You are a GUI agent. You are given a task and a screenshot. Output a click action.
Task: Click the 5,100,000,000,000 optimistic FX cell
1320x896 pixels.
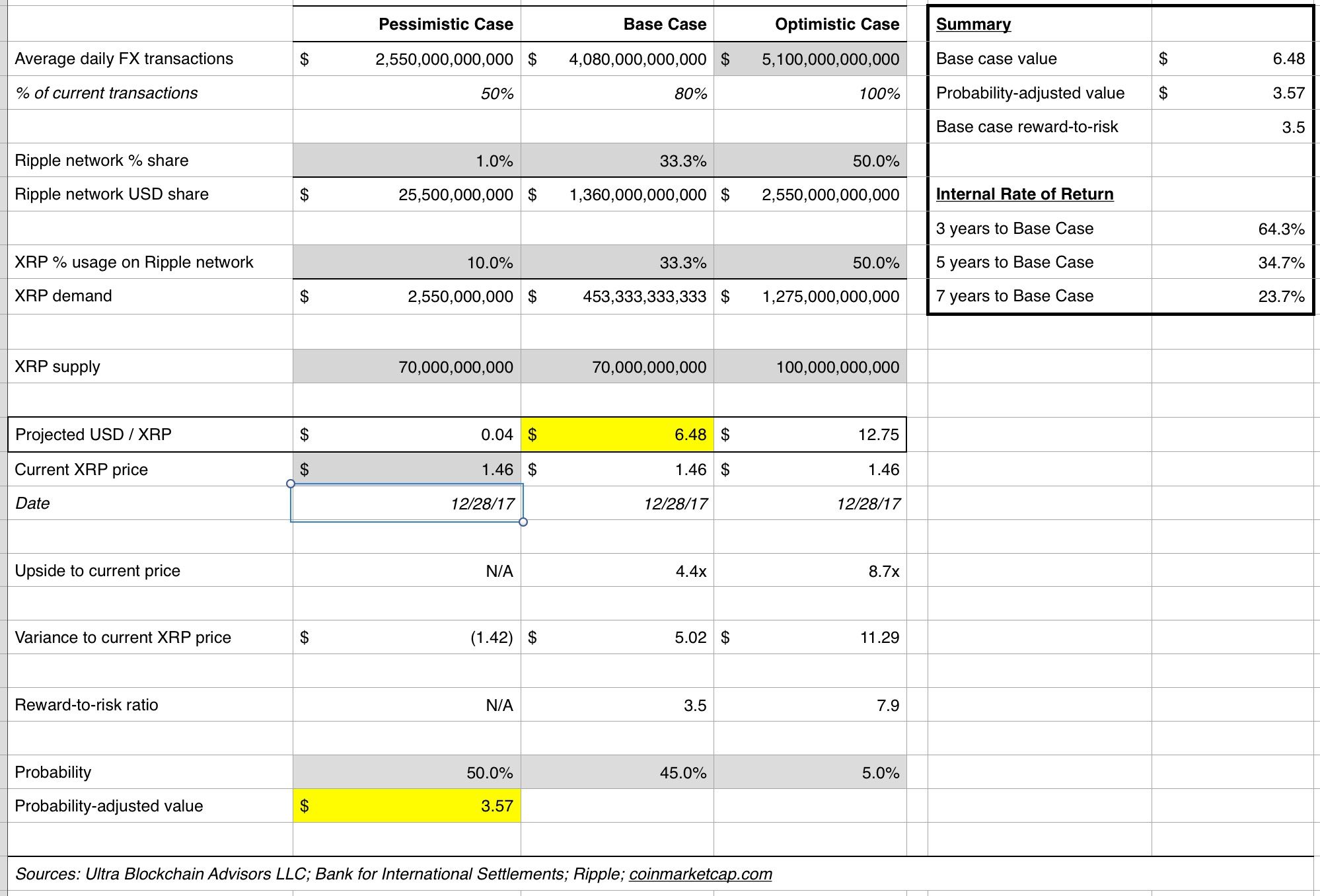click(x=810, y=59)
